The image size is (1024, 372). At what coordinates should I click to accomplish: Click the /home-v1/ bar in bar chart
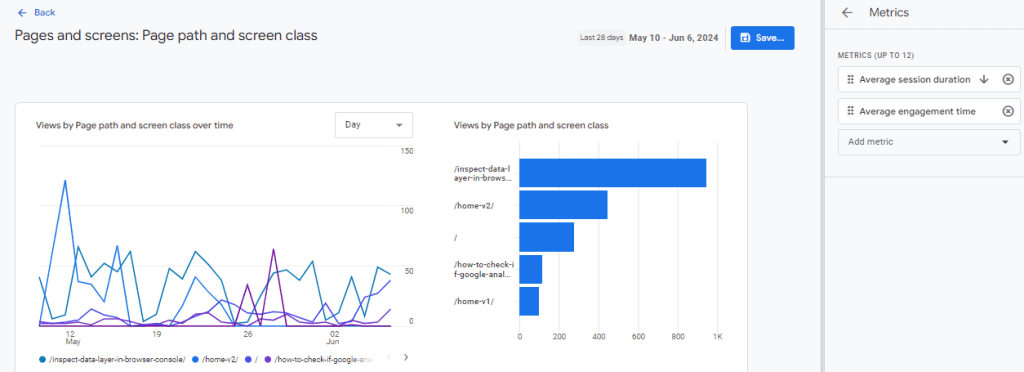529,302
